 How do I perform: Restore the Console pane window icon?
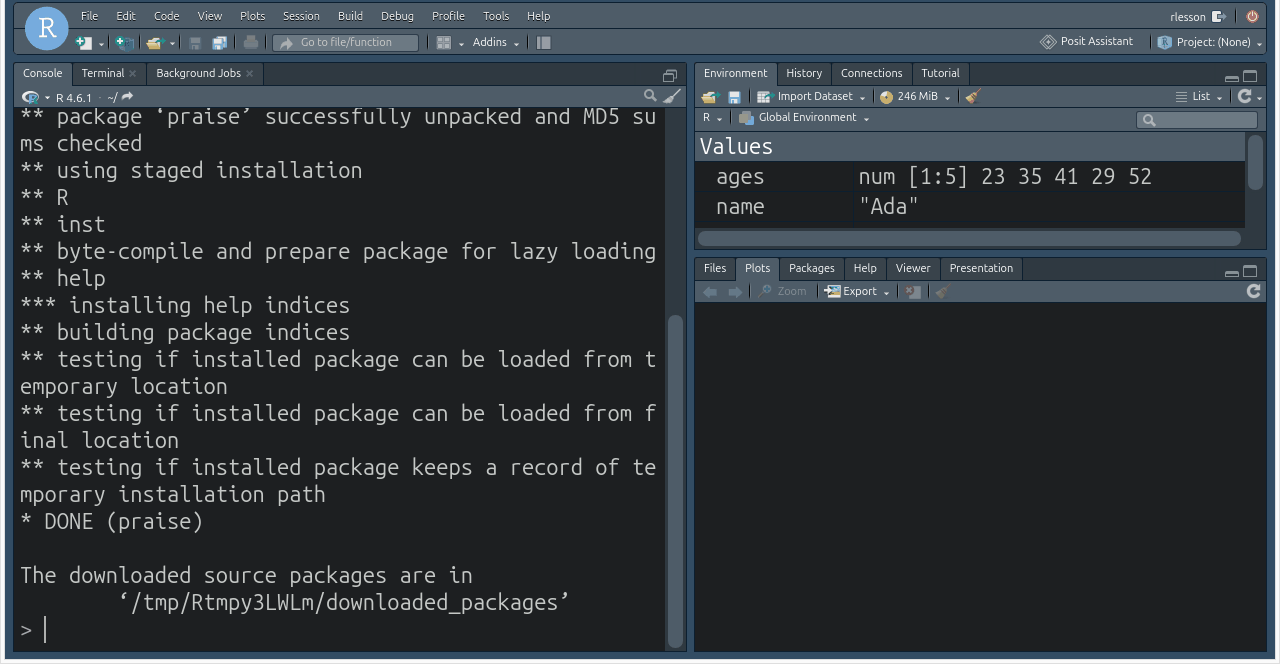coord(670,76)
